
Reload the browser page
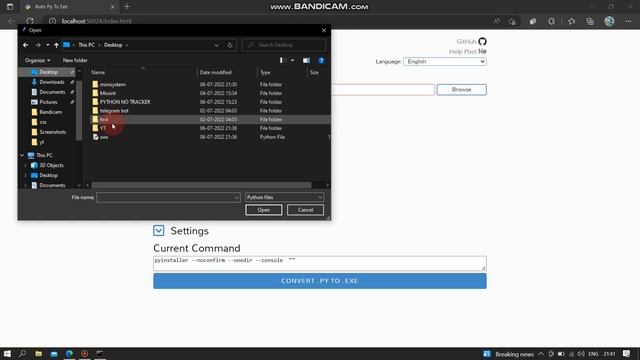30,21
